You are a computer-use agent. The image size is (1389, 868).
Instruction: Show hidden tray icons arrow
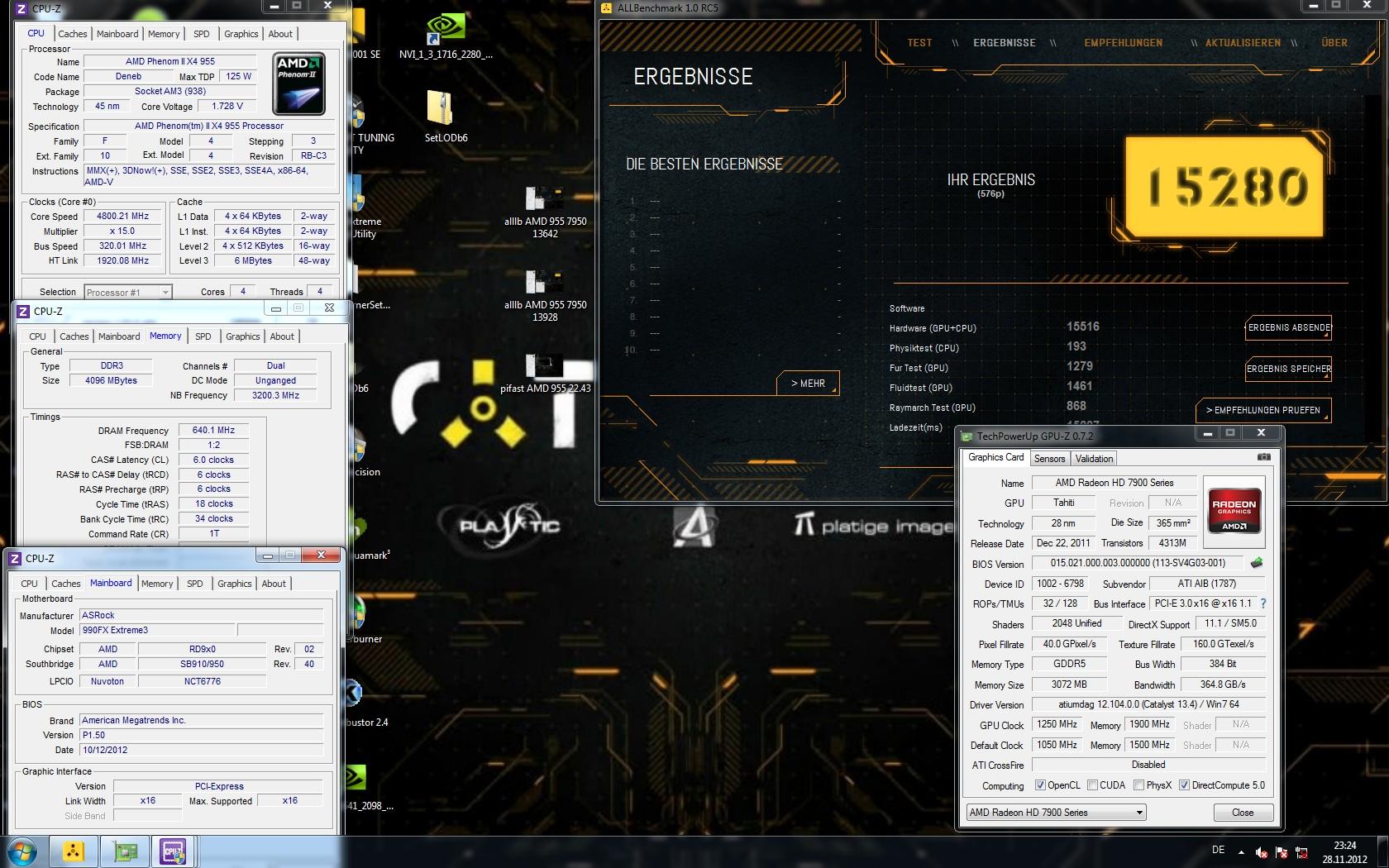[x=1240, y=852]
